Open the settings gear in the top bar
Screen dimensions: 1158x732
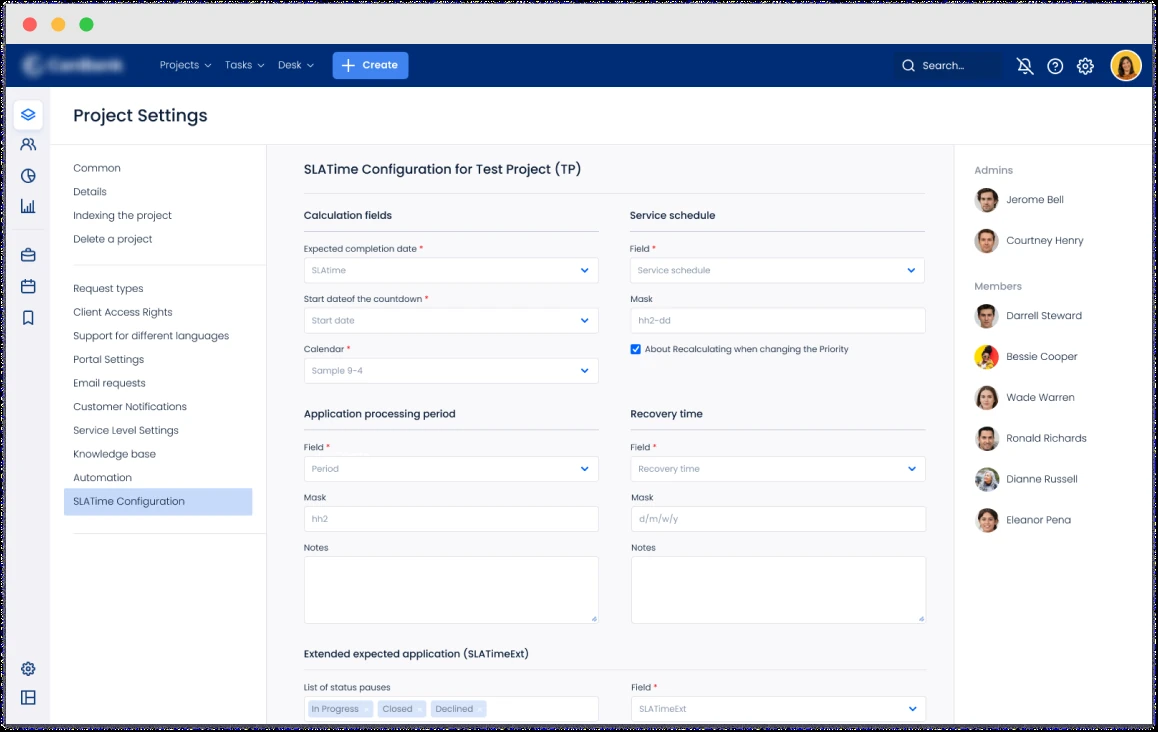point(1085,66)
